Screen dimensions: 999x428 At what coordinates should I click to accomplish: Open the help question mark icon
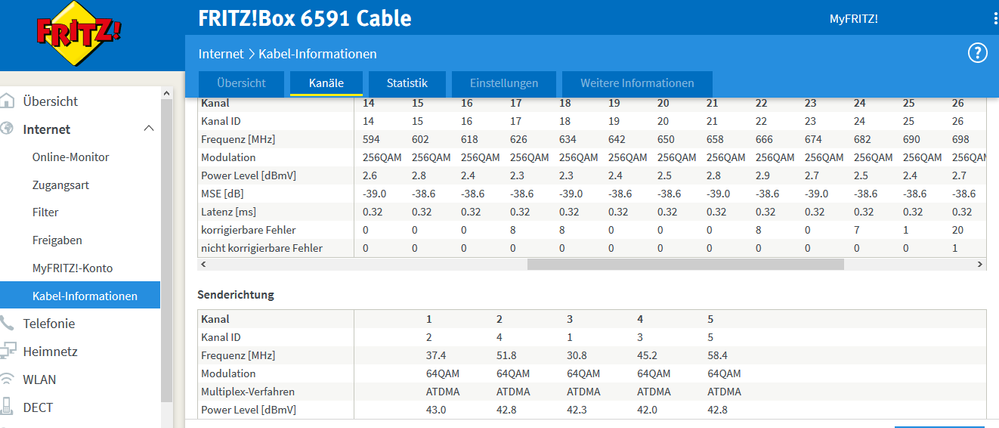[978, 53]
